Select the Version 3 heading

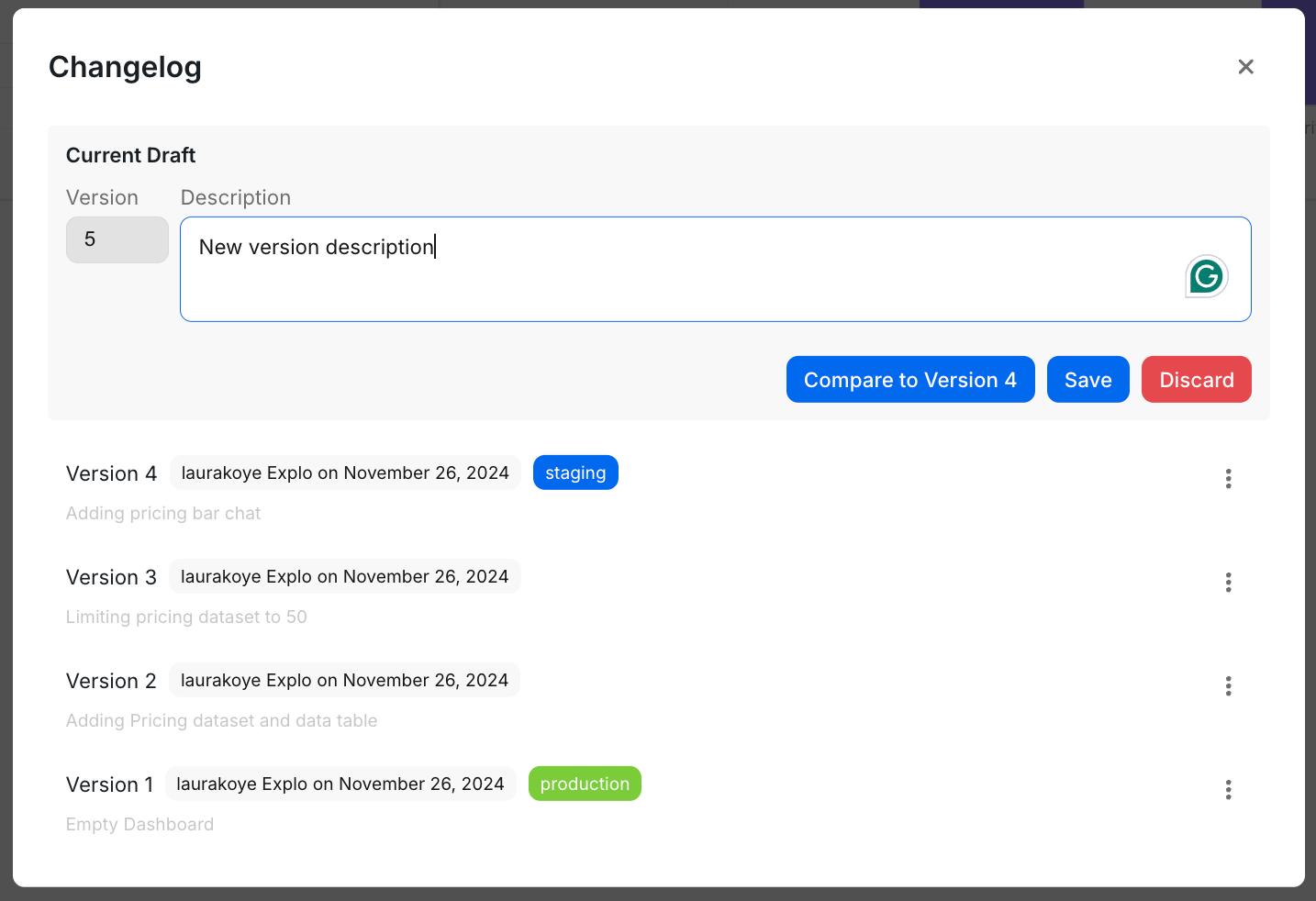(112, 578)
